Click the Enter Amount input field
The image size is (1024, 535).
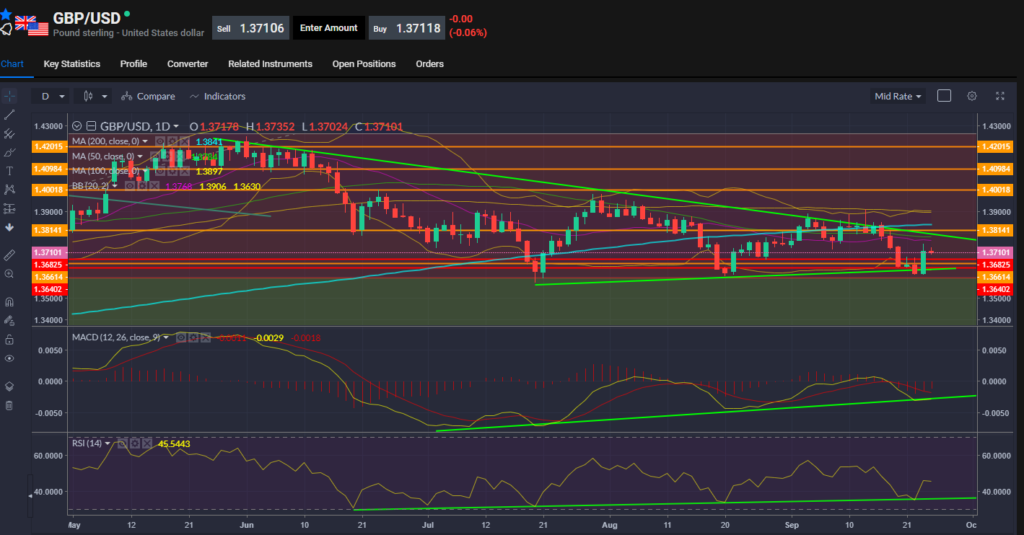point(329,28)
